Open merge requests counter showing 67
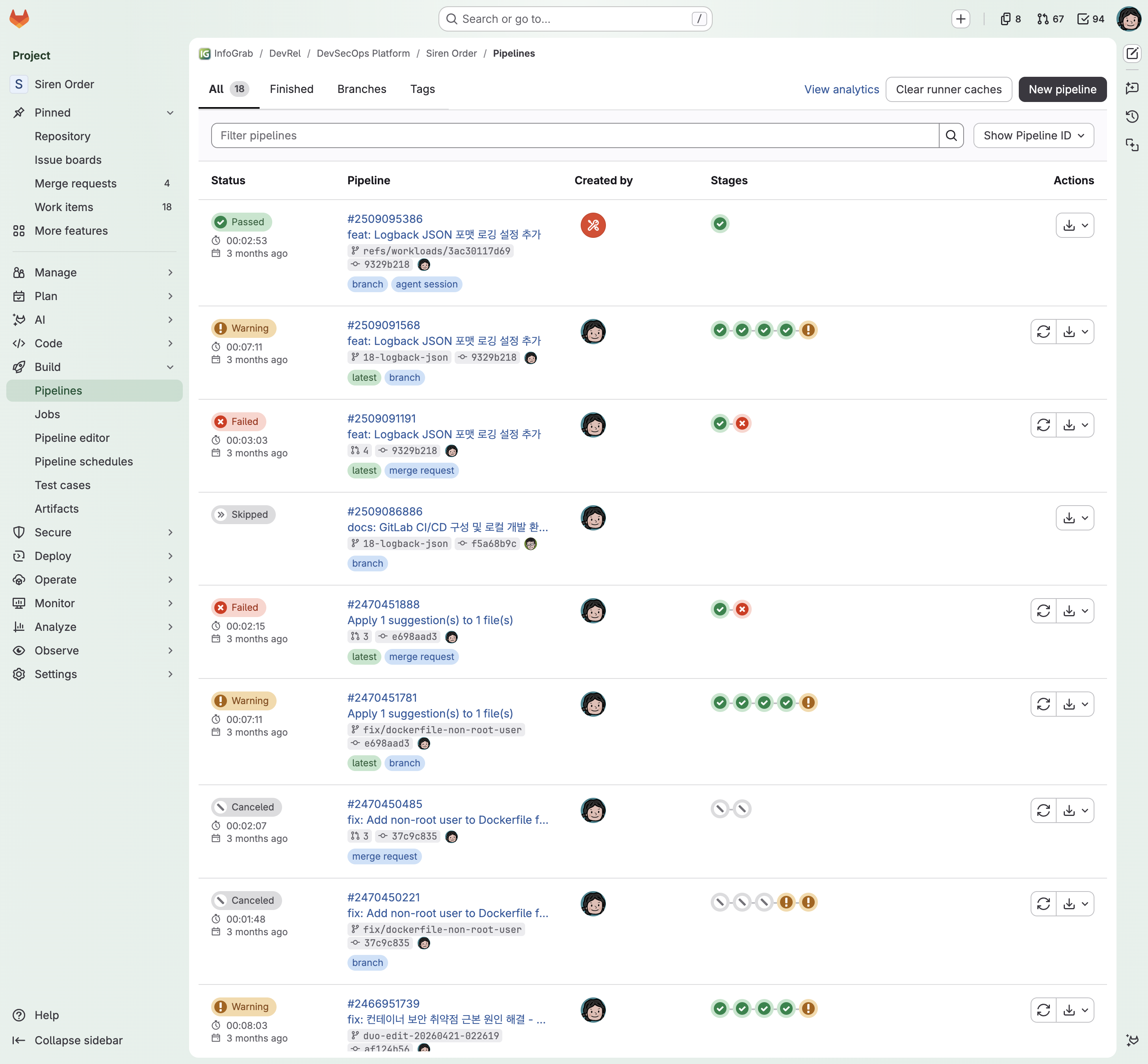The image size is (1148, 1064). coord(1050,19)
